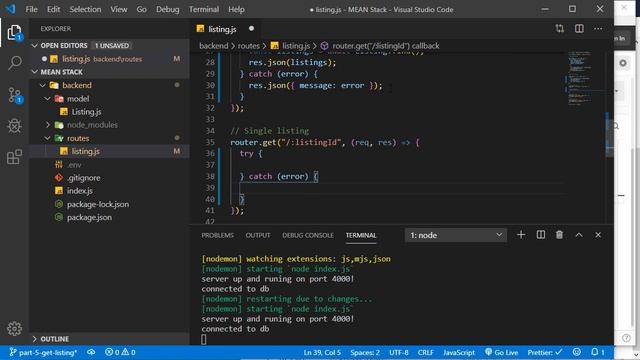This screenshot has height=360, width=640.
Task: Click the feedback smiley in status bar
Action: [x=576, y=352]
